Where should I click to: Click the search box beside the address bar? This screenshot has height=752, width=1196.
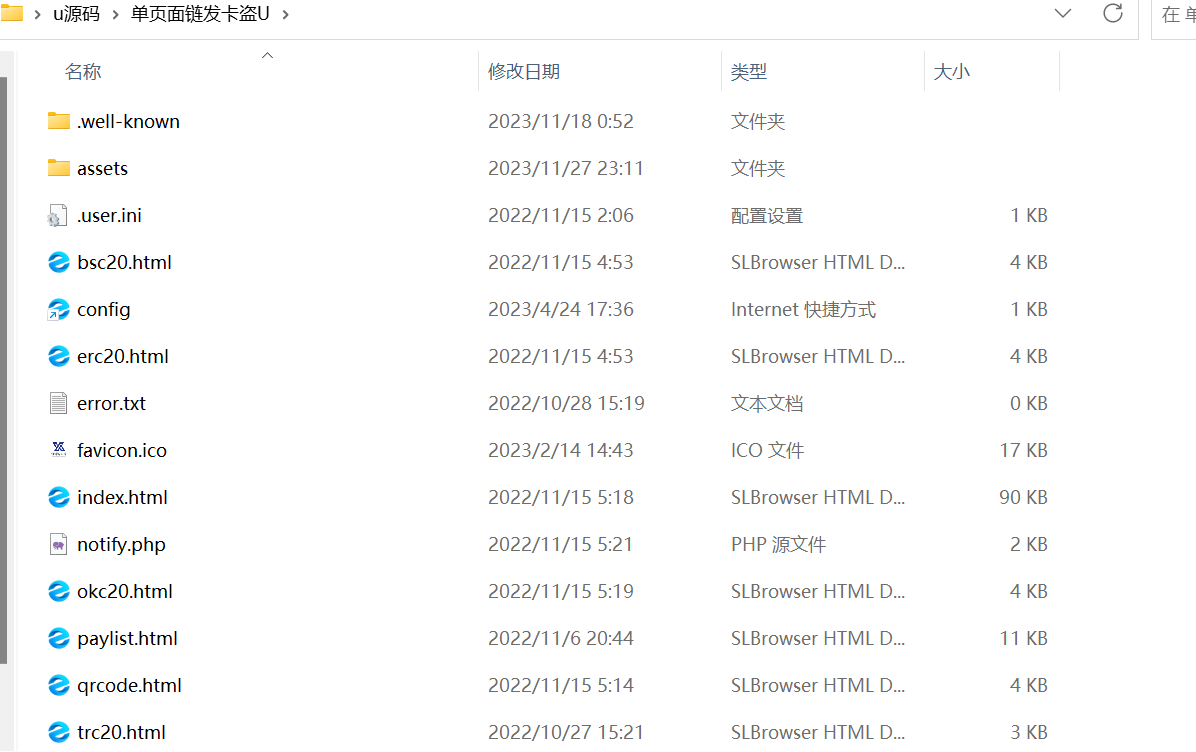(x=1175, y=14)
